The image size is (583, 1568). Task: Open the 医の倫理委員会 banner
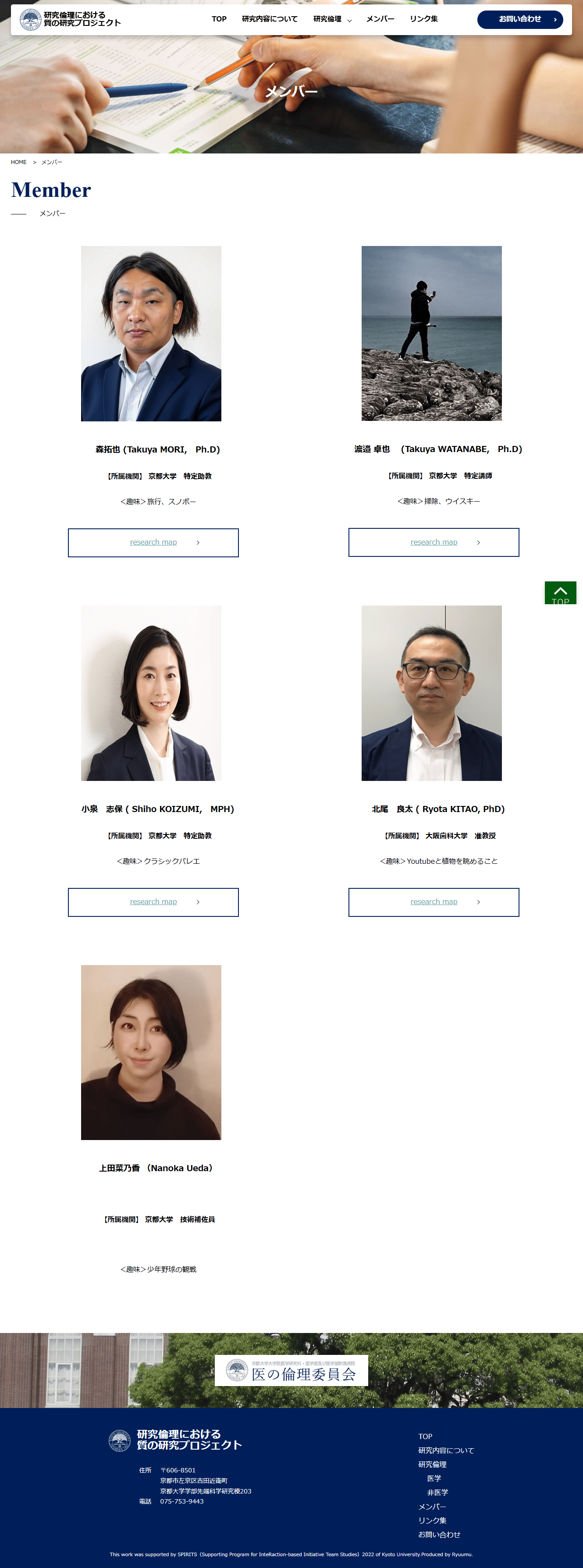coord(291,1370)
